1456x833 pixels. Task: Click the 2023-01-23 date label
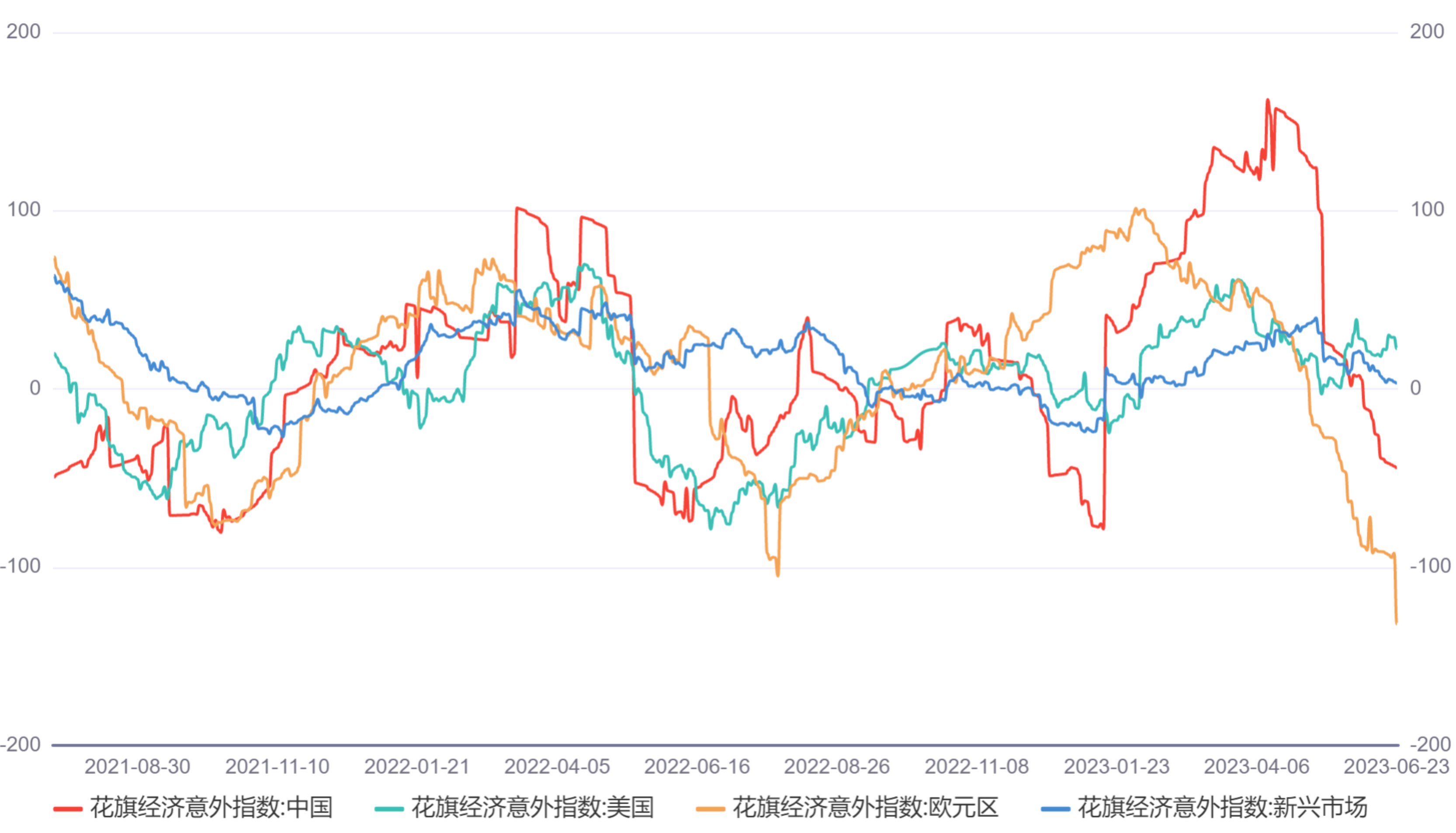[x=1116, y=767]
